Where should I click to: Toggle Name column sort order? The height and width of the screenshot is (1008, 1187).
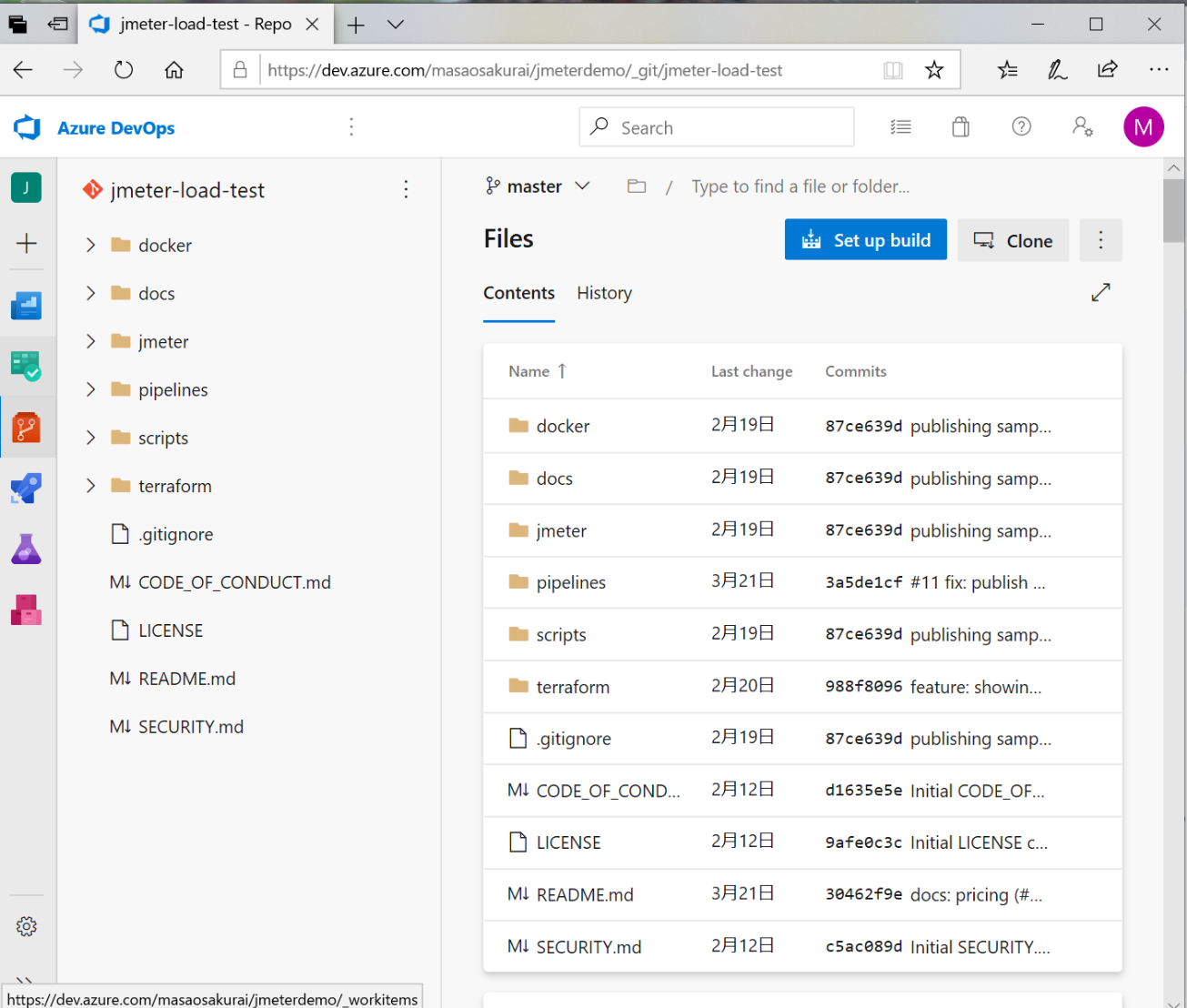pyautogui.click(x=537, y=371)
